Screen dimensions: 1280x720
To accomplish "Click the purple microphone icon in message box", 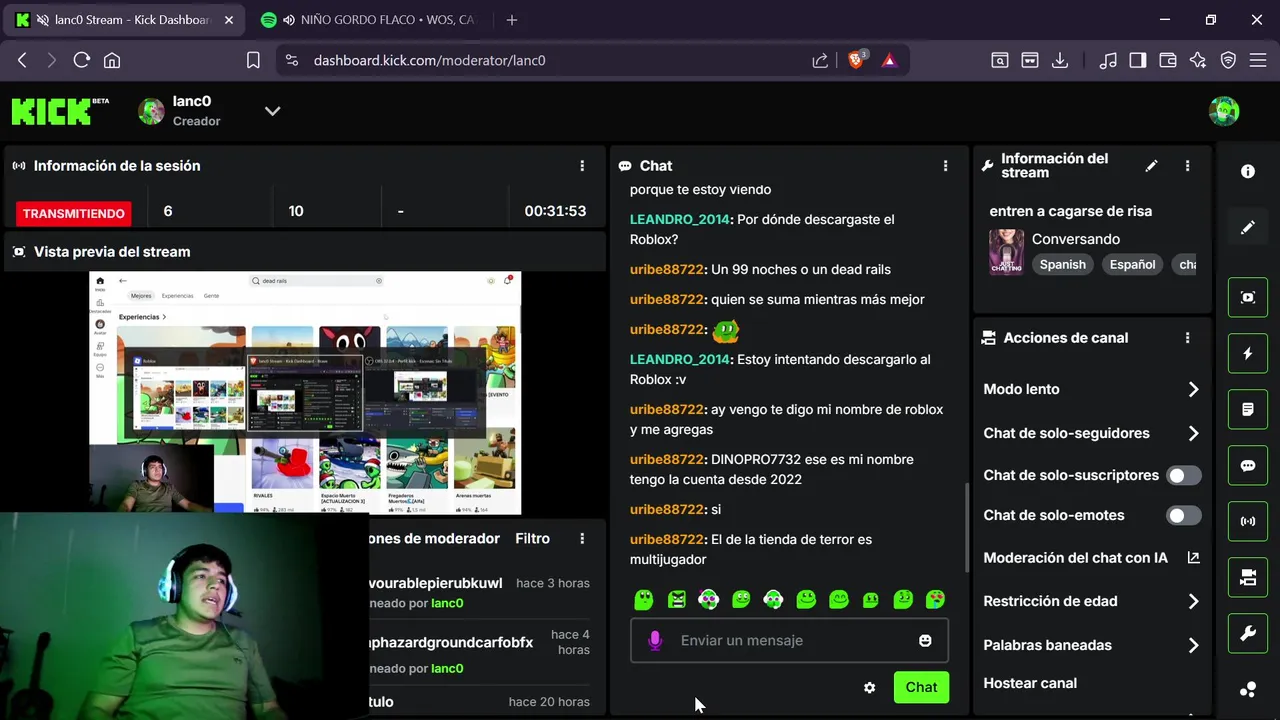I will click(655, 641).
